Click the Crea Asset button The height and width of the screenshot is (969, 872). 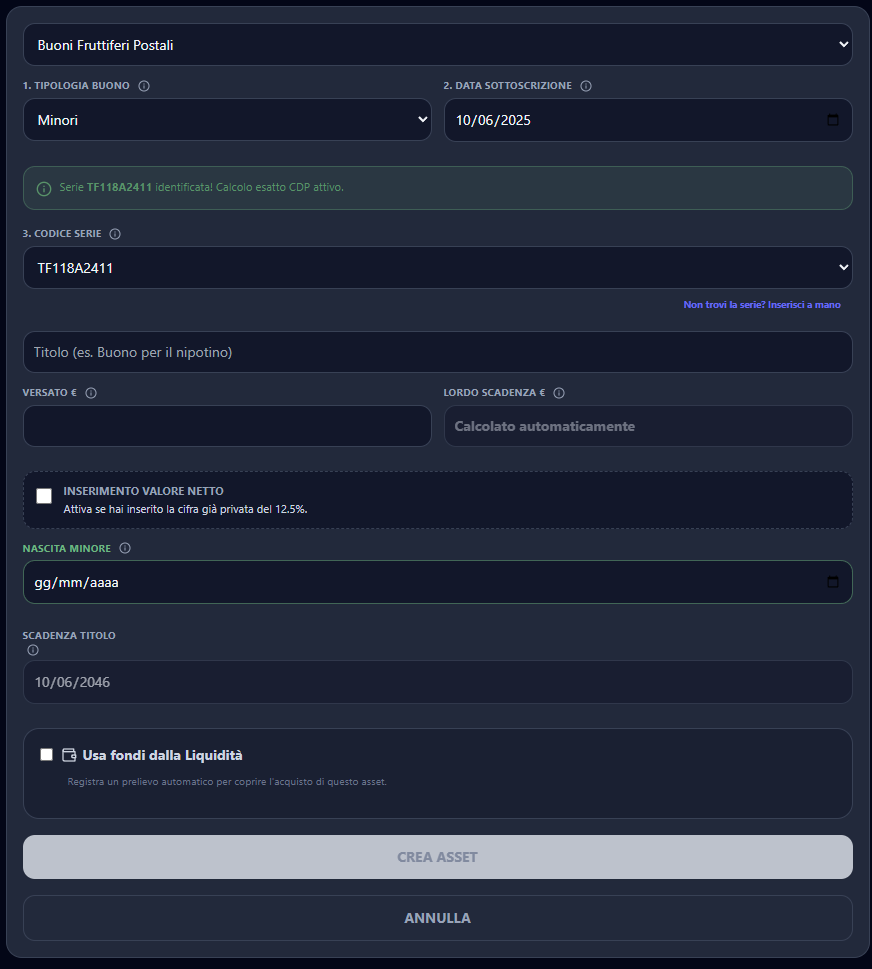pos(438,857)
